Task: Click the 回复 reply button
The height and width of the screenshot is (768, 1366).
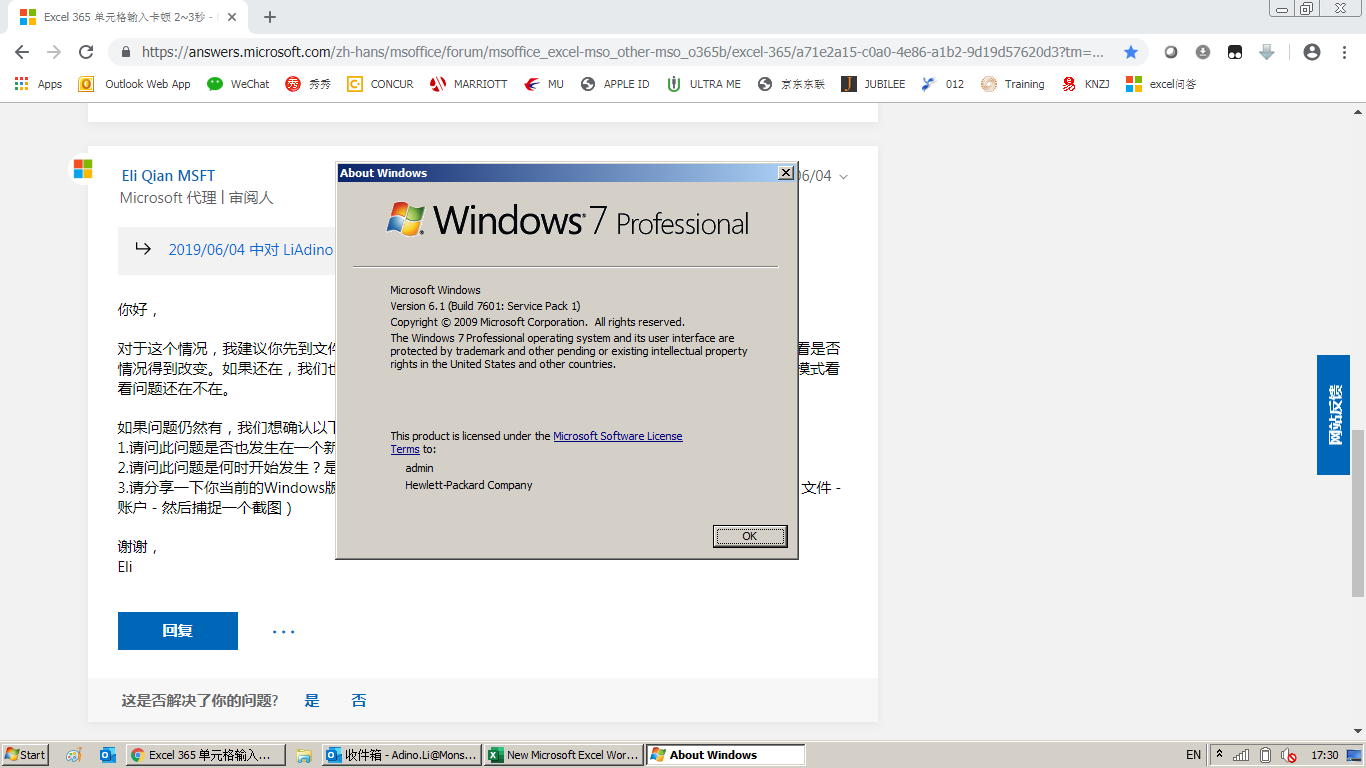Action: pyautogui.click(x=178, y=631)
